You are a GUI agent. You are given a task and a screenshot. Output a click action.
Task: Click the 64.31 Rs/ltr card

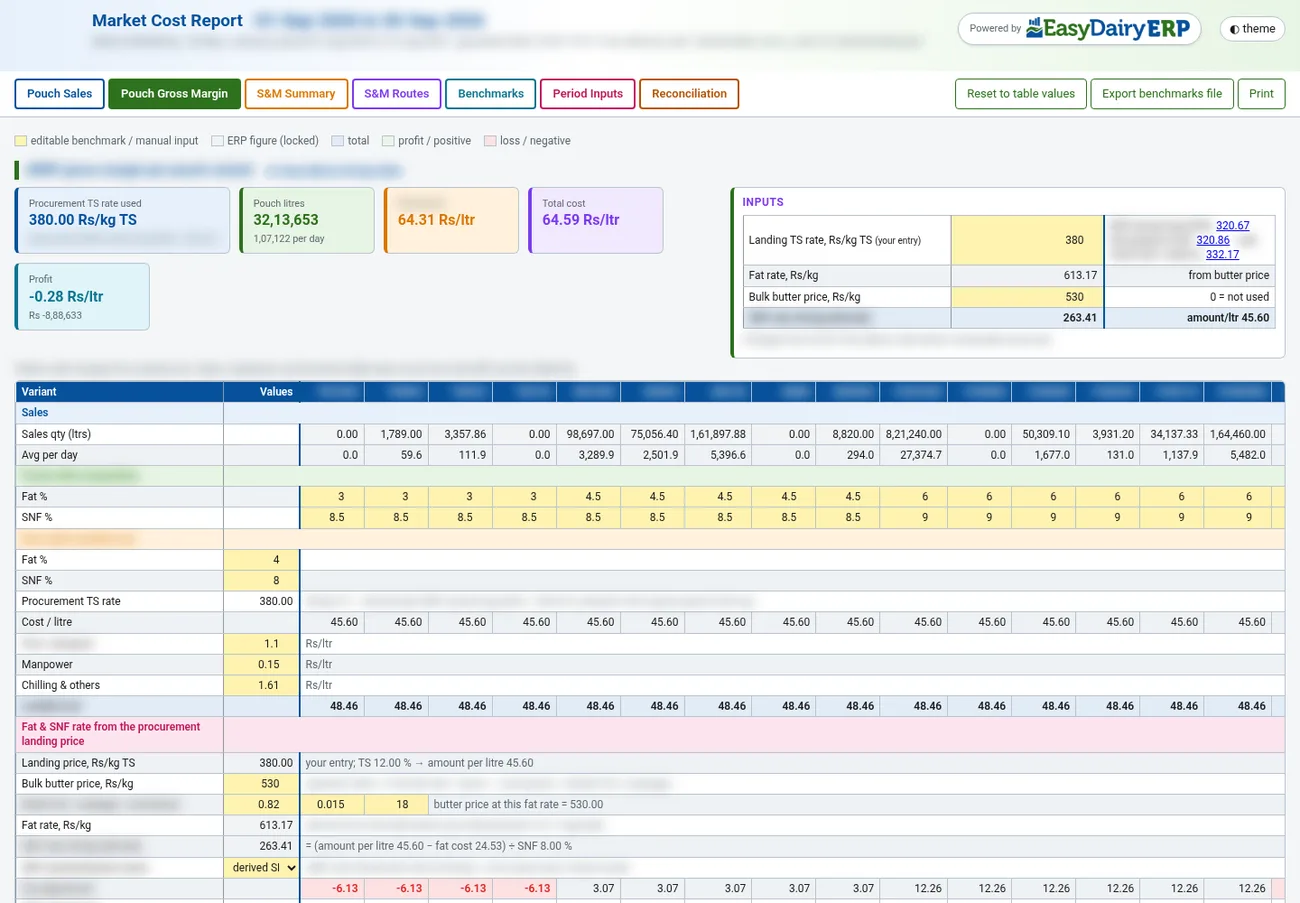tap(451, 220)
